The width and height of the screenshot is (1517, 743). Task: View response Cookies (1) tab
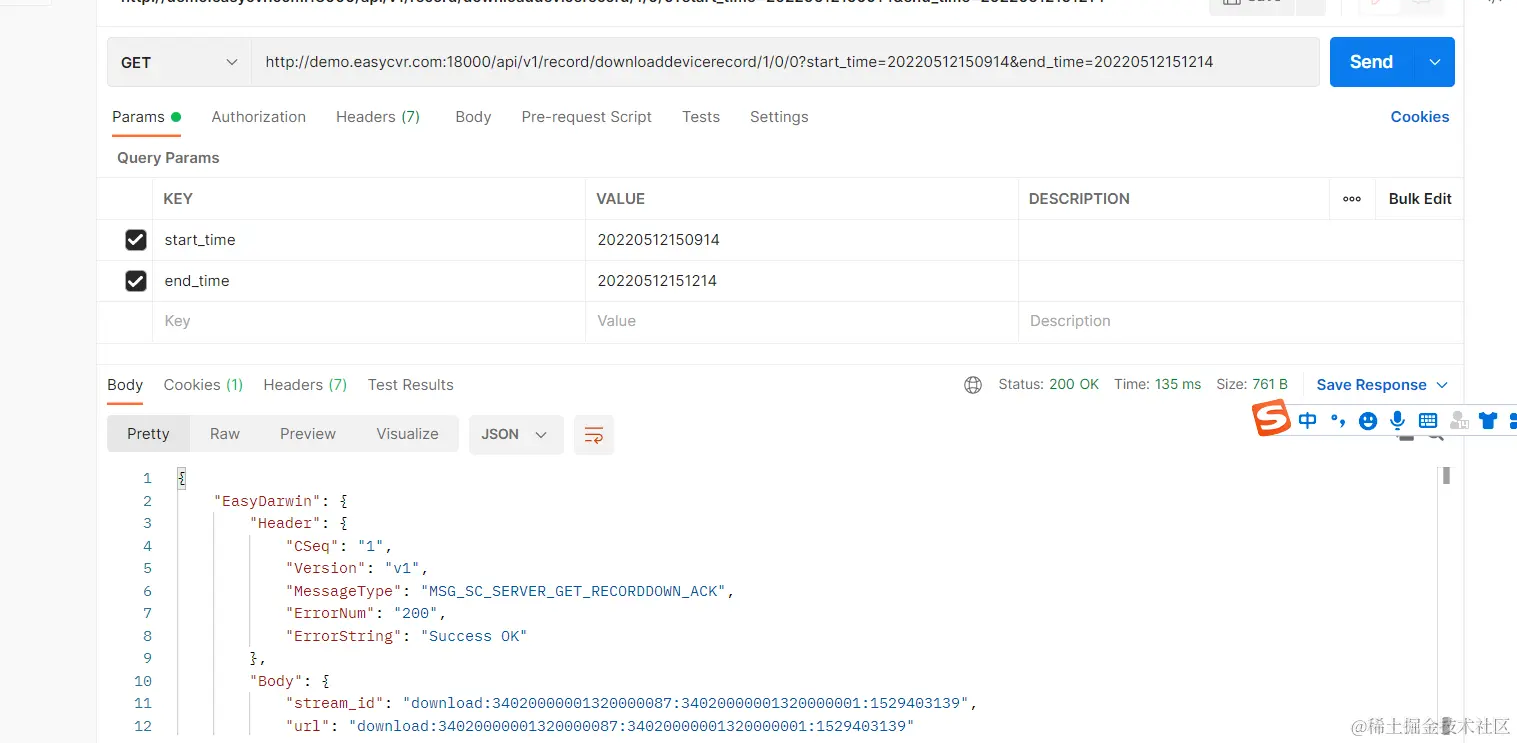tap(203, 385)
